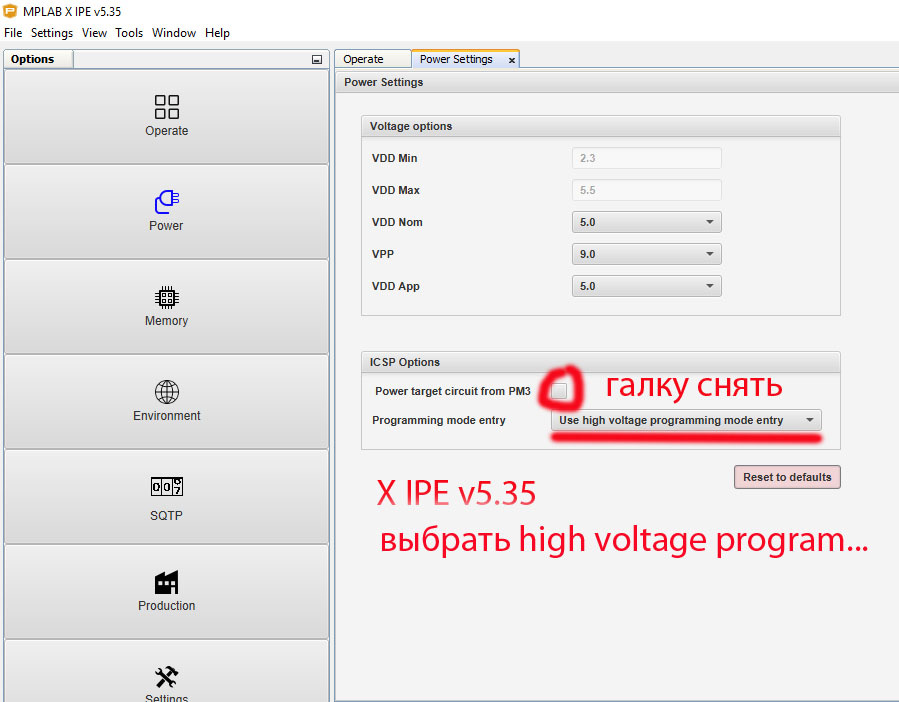Viewport: 899px width, 702px height.
Task: Click the Voltage options header
Action: pyautogui.click(x=601, y=126)
